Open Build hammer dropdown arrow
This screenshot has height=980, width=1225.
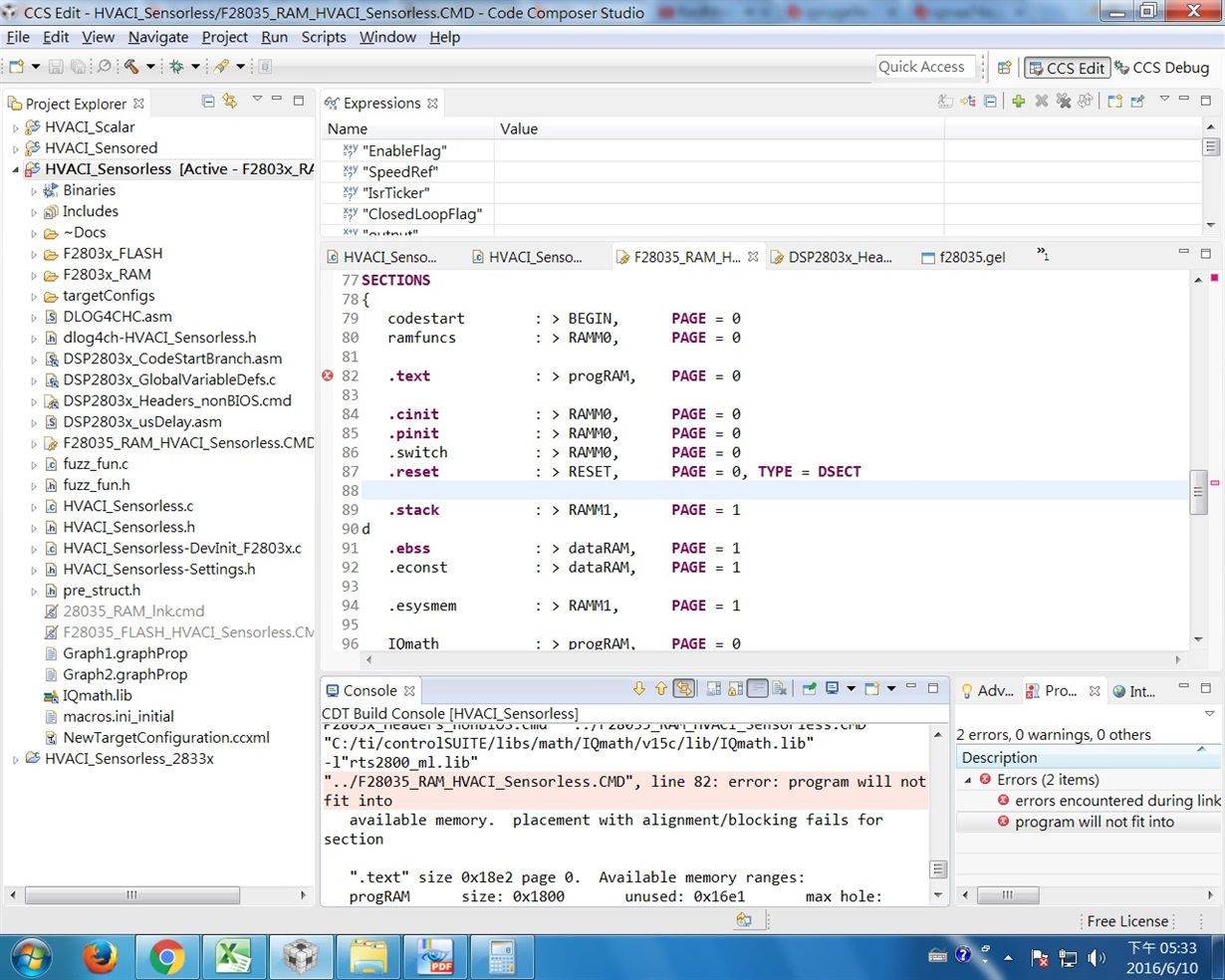[x=150, y=67]
